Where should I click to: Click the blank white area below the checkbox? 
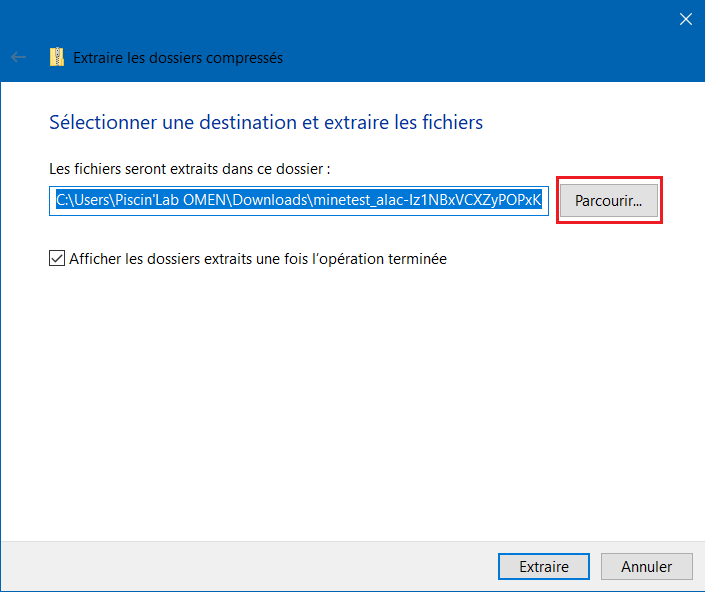click(350, 400)
